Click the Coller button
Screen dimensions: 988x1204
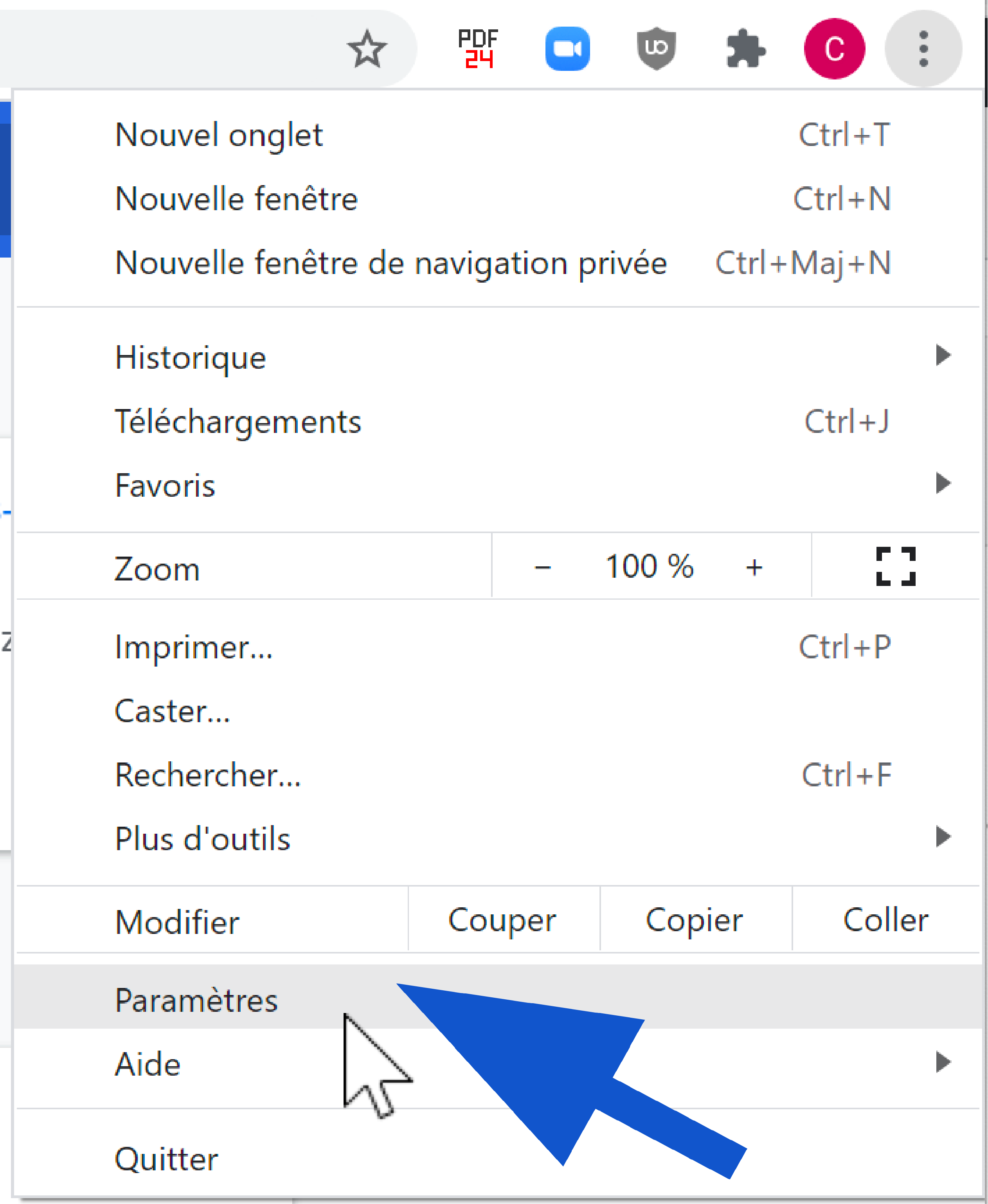click(886, 919)
